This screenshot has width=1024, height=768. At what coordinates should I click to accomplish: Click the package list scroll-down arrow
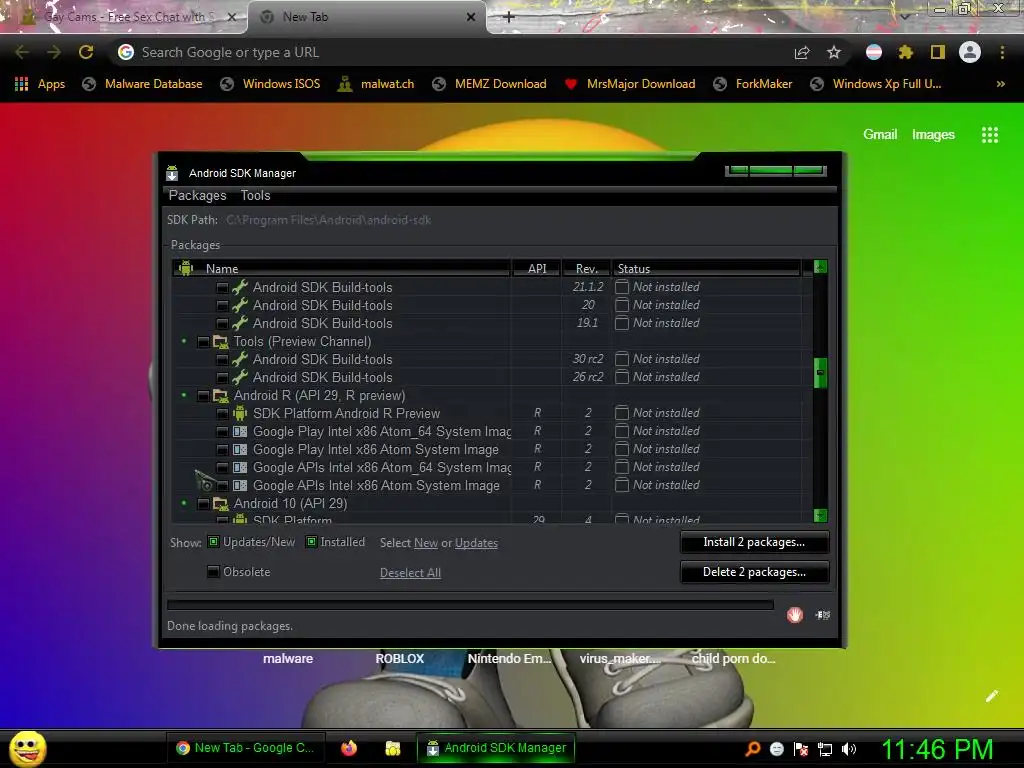pos(821,515)
